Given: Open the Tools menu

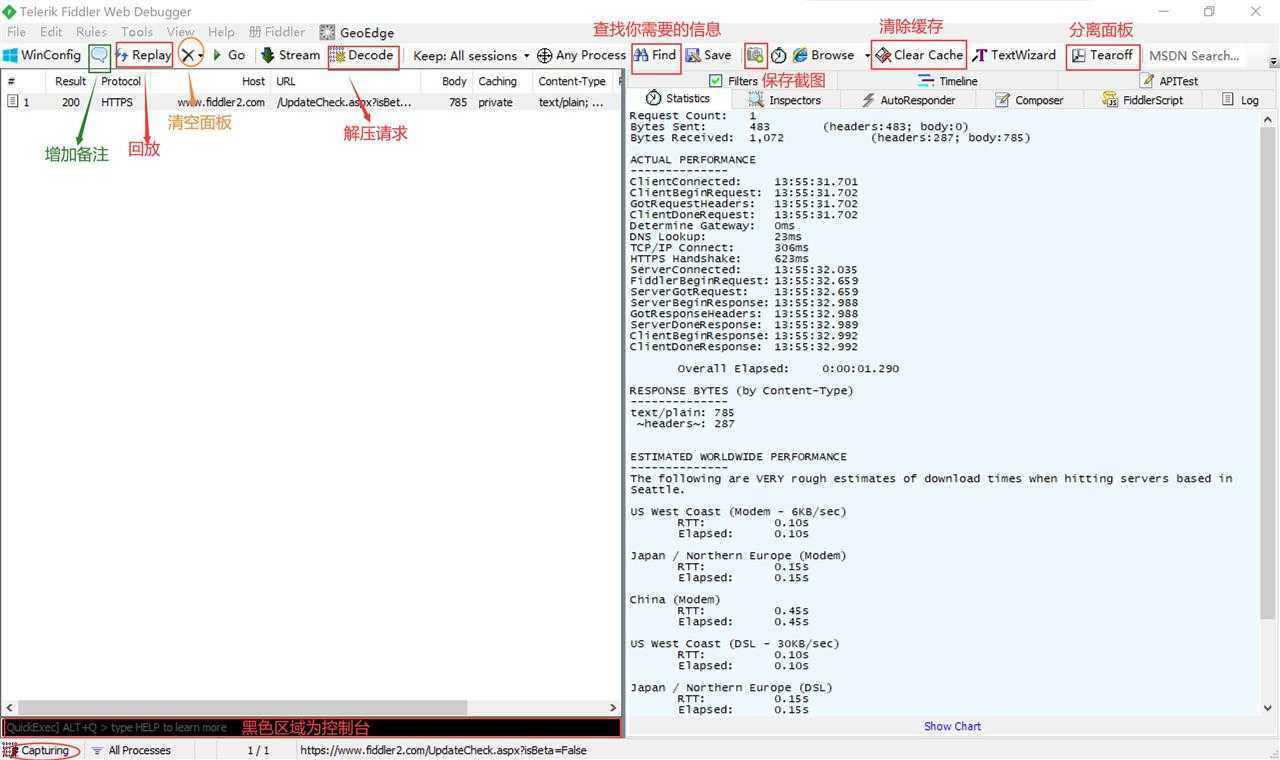Looking at the screenshot, I should pos(137,32).
